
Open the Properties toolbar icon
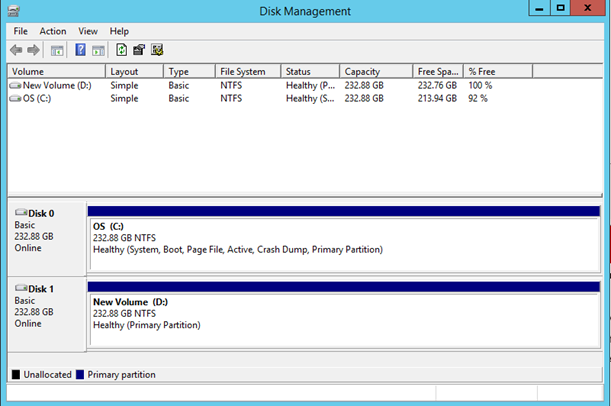point(139,50)
